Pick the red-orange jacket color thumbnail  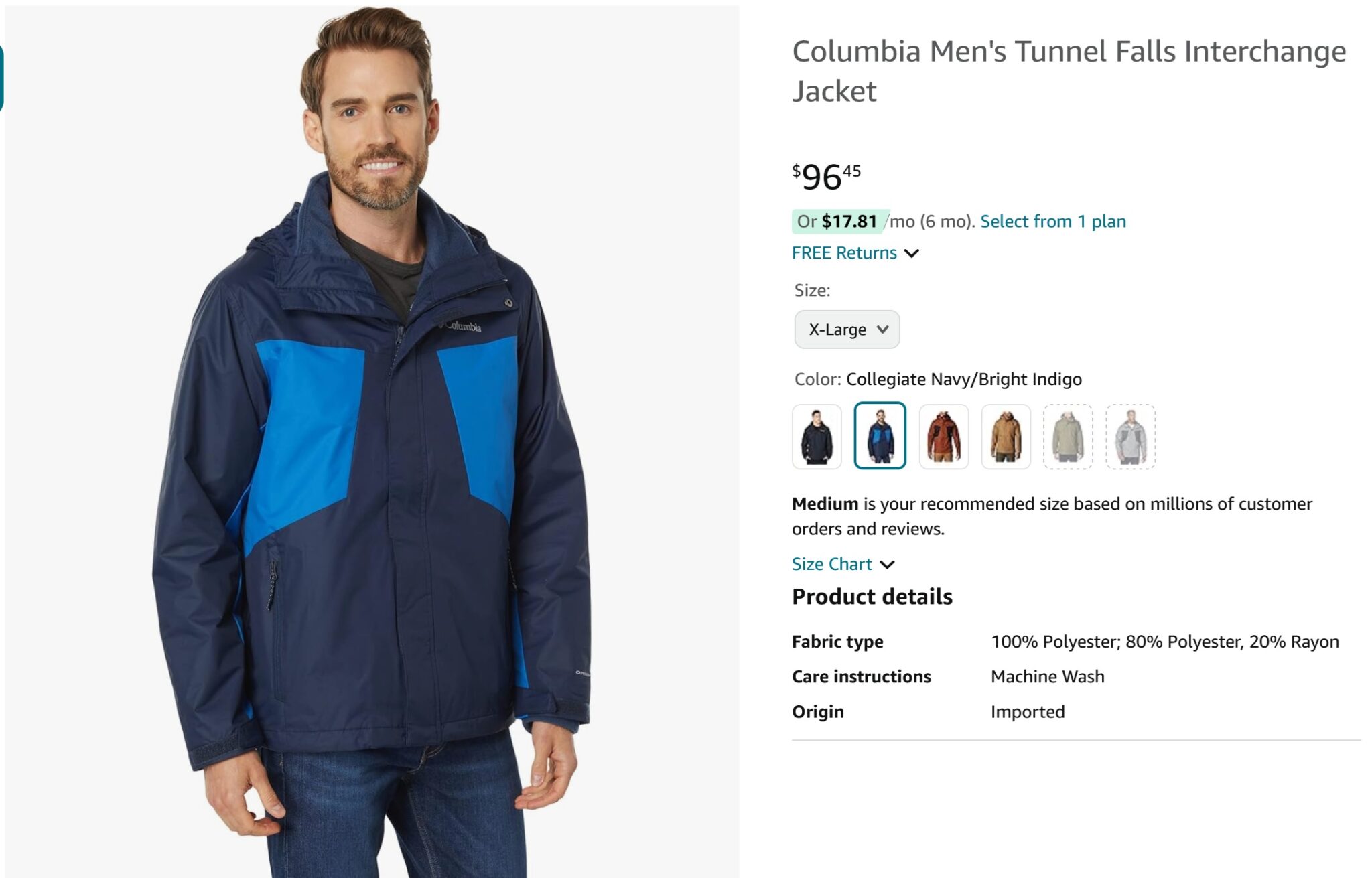click(943, 437)
